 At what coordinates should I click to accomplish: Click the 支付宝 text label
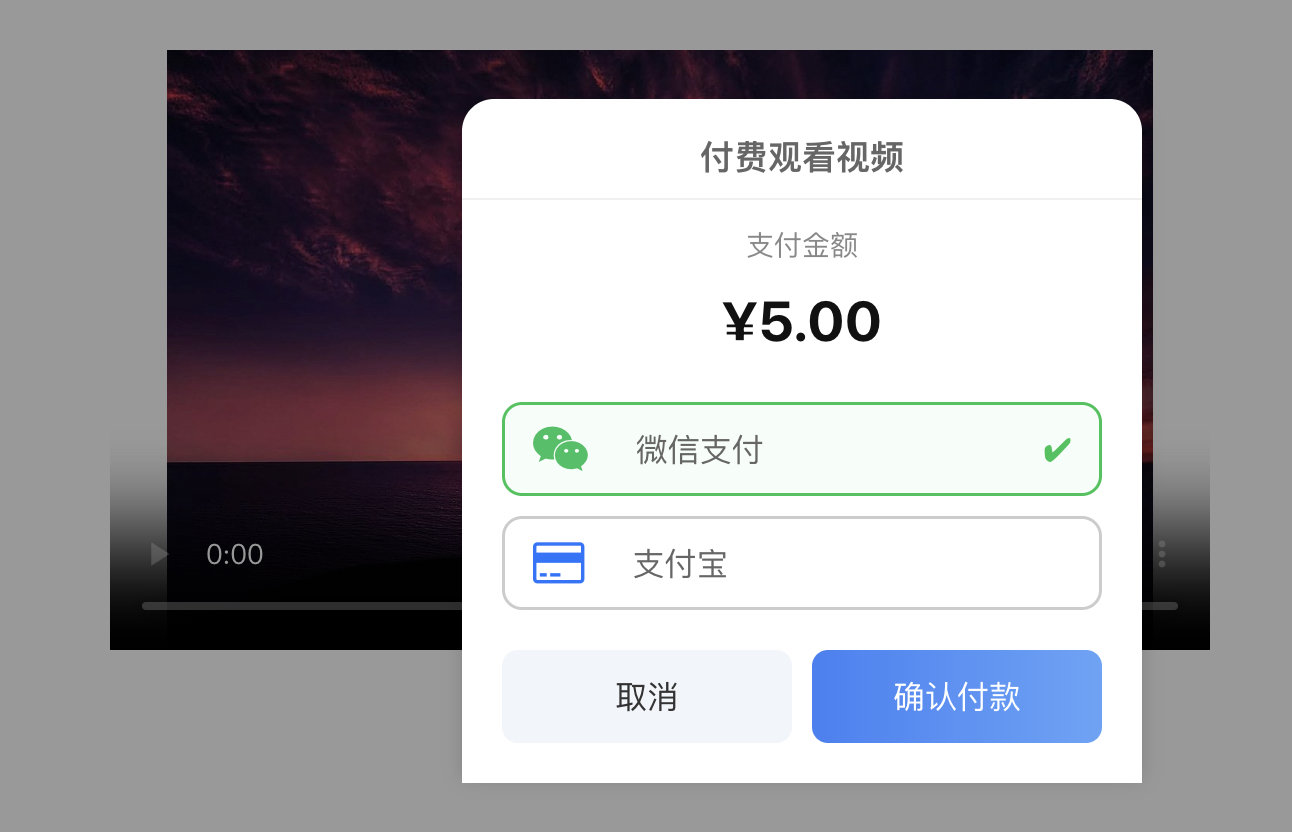(680, 564)
